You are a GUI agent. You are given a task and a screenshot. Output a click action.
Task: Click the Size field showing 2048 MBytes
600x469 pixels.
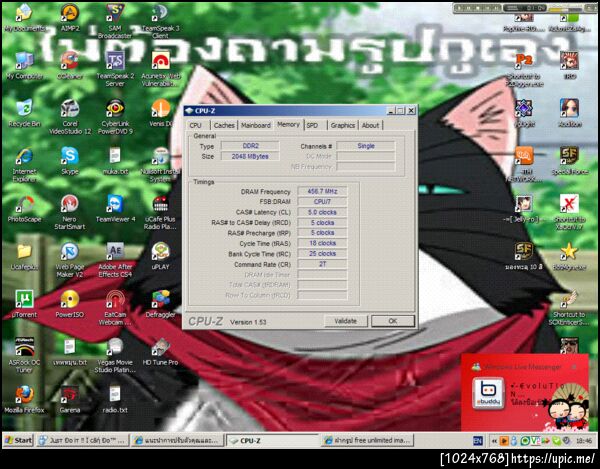pos(250,156)
